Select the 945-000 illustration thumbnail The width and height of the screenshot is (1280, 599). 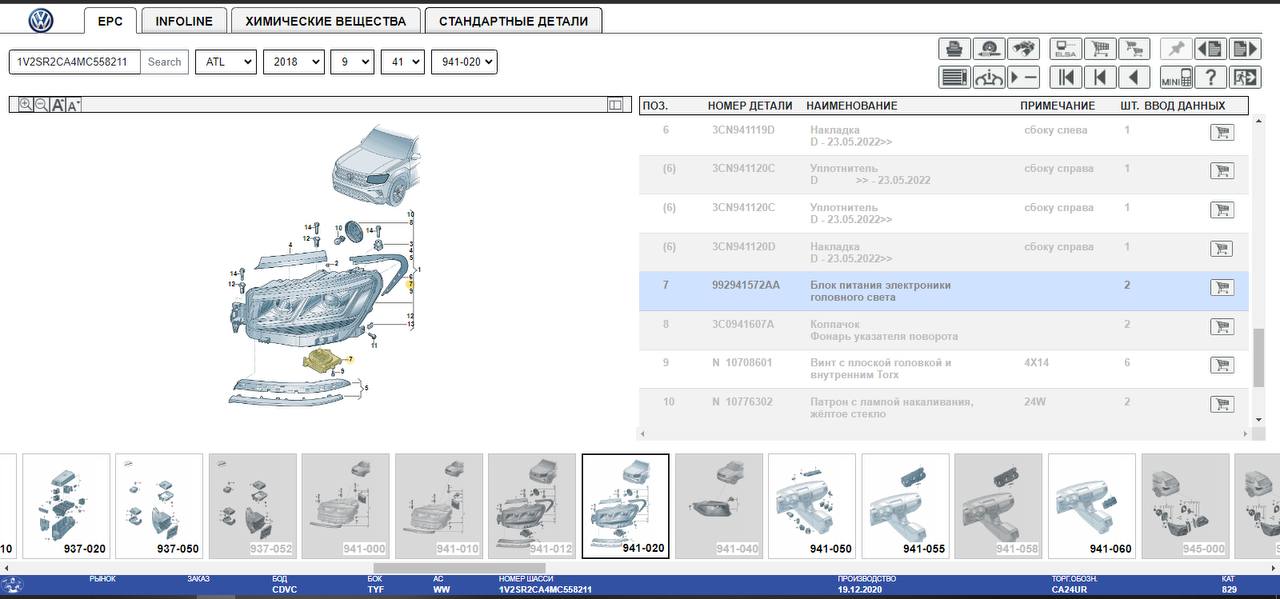(1185, 506)
